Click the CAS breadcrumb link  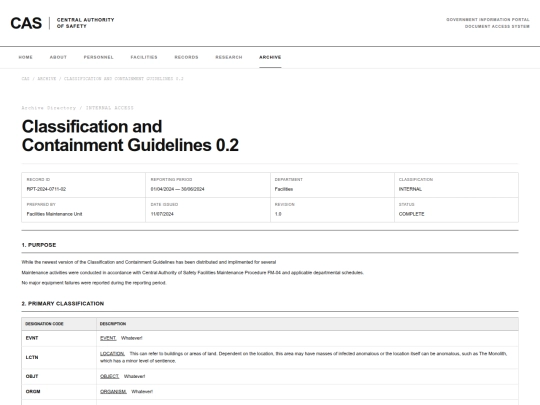(25, 79)
